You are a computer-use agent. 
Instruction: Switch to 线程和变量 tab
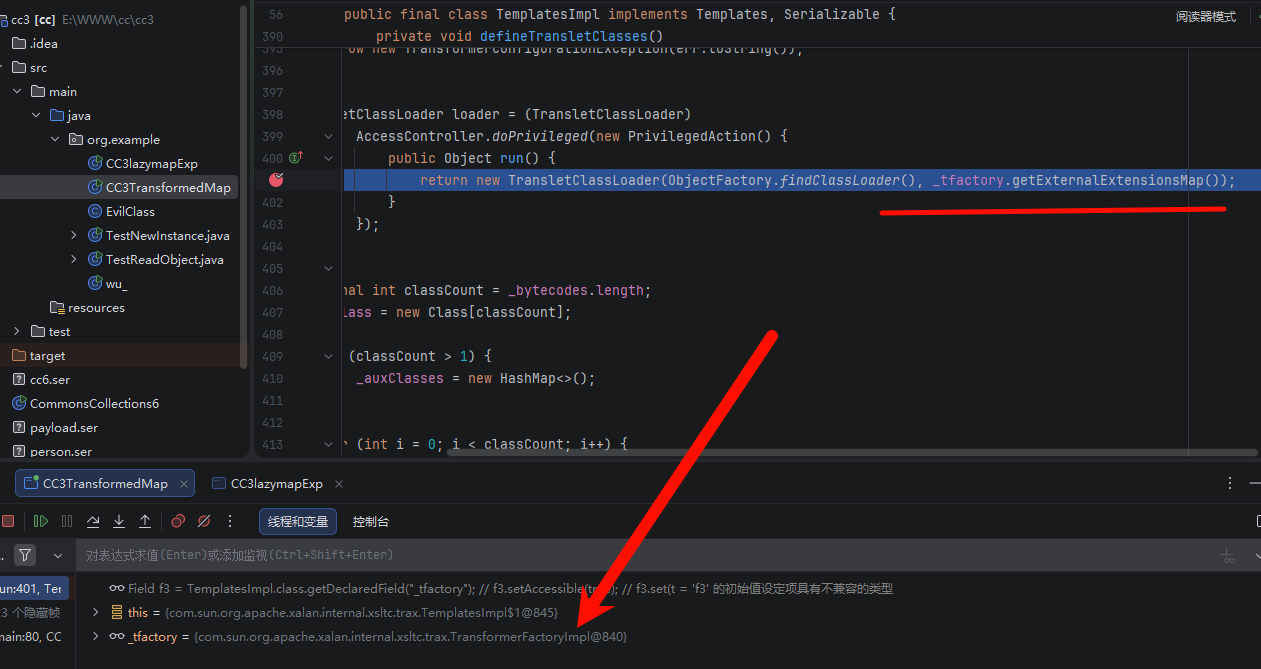click(x=298, y=521)
